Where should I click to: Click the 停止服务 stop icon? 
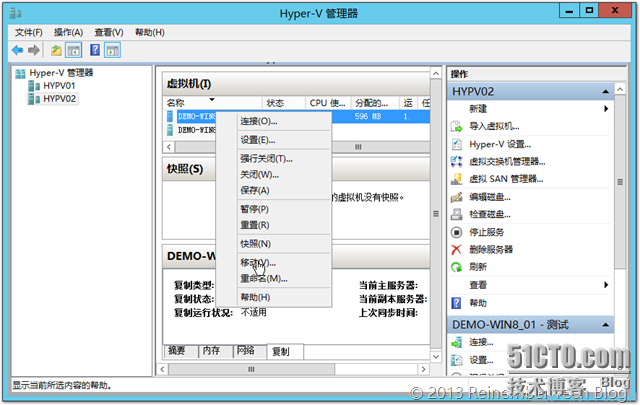456,232
